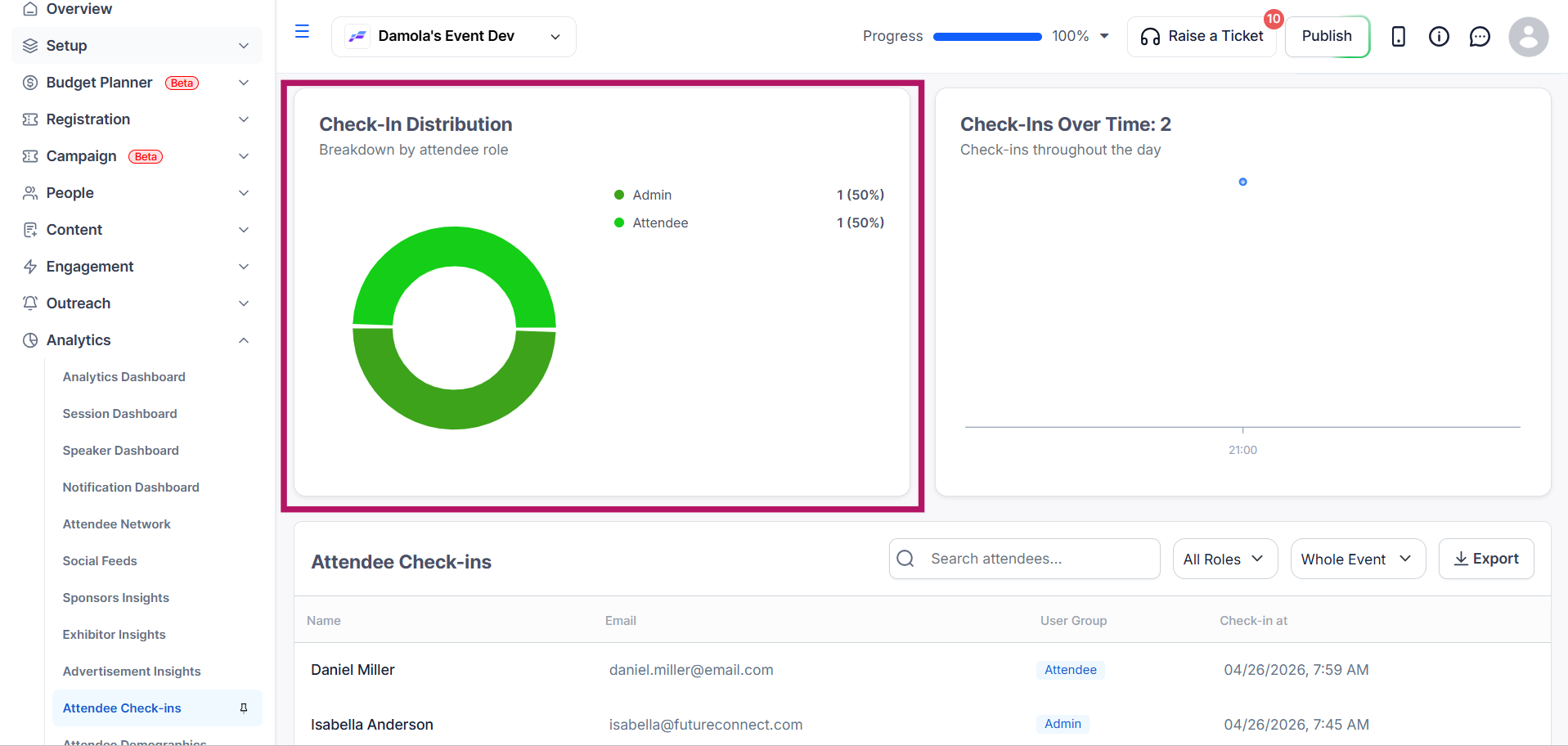Open Damola's Event Dev selector
The height and width of the screenshot is (746, 1568).
tap(453, 37)
